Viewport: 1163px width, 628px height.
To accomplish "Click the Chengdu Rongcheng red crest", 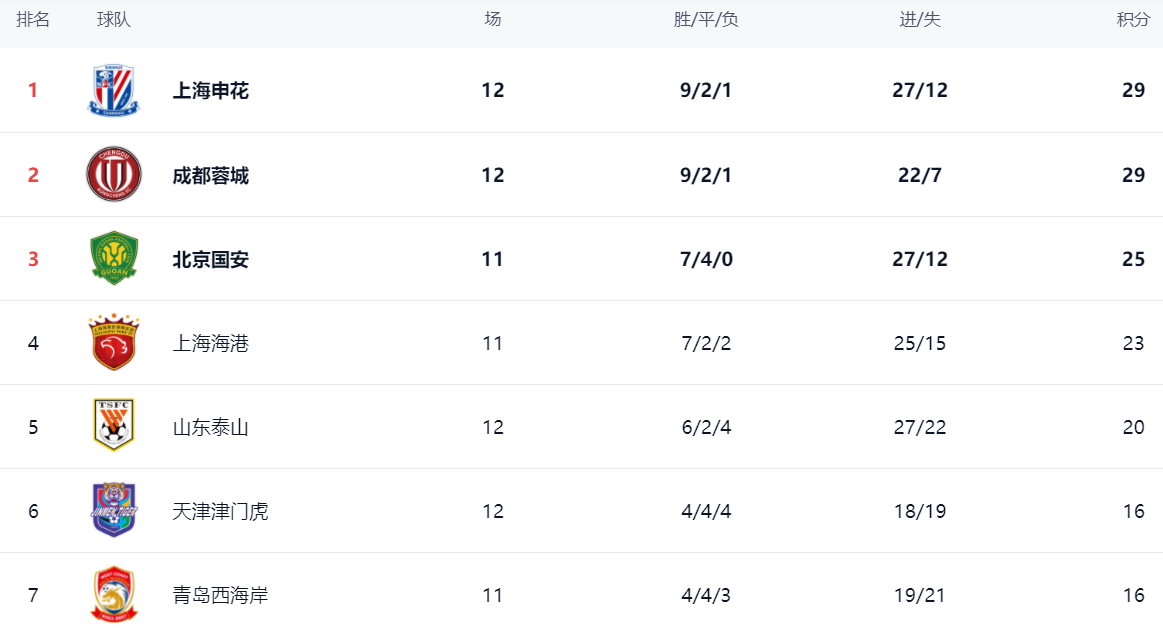I will point(113,174).
